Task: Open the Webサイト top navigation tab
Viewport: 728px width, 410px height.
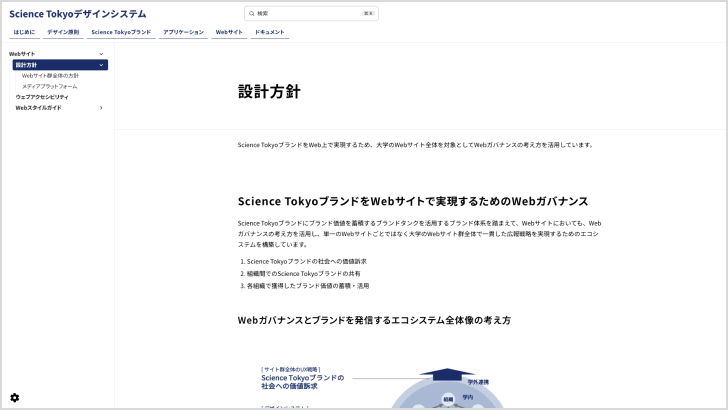Action: [229, 32]
